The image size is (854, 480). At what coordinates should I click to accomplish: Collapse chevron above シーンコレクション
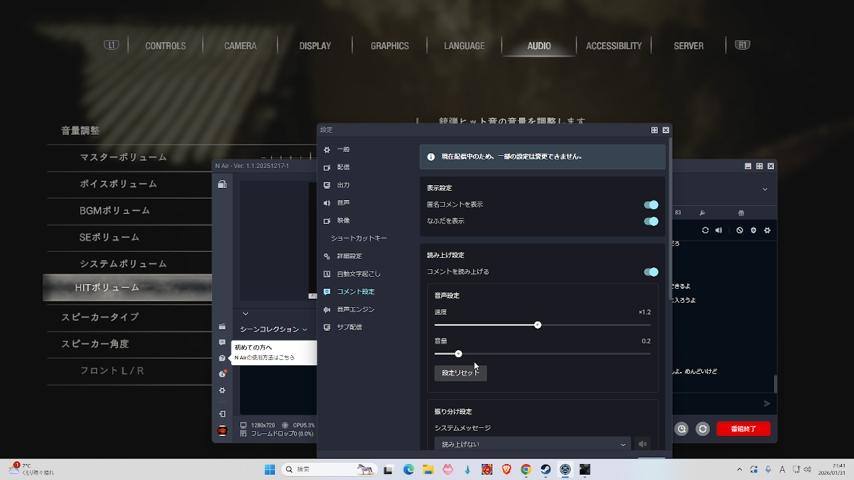pyautogui.click(x=246, y=314)
